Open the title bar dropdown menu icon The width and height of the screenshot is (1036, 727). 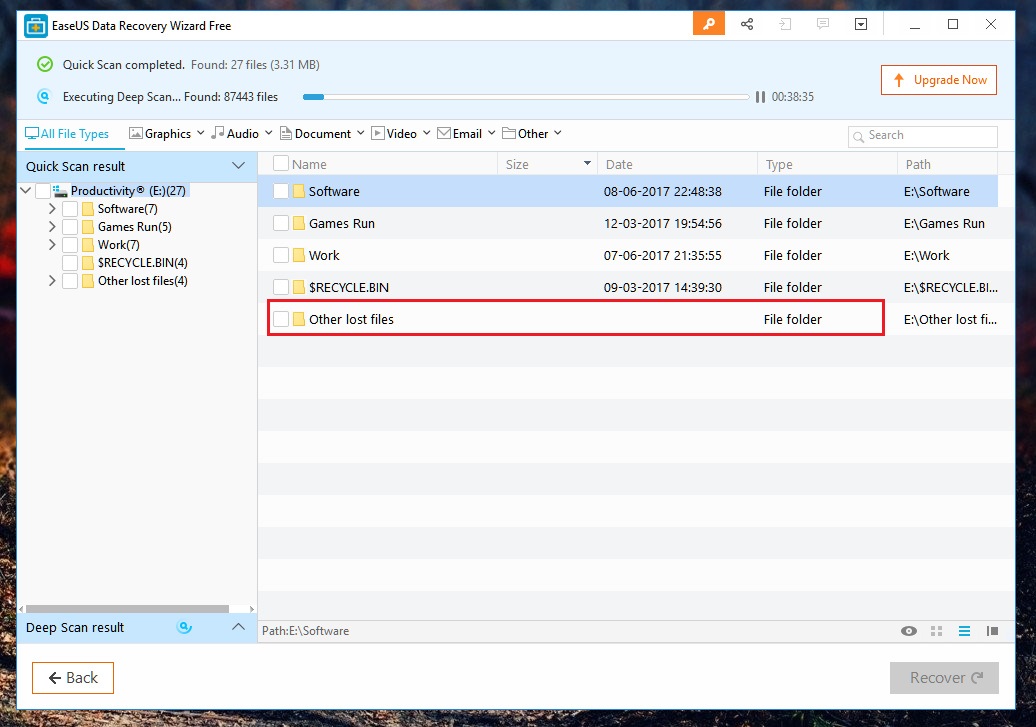pos(861,24)
